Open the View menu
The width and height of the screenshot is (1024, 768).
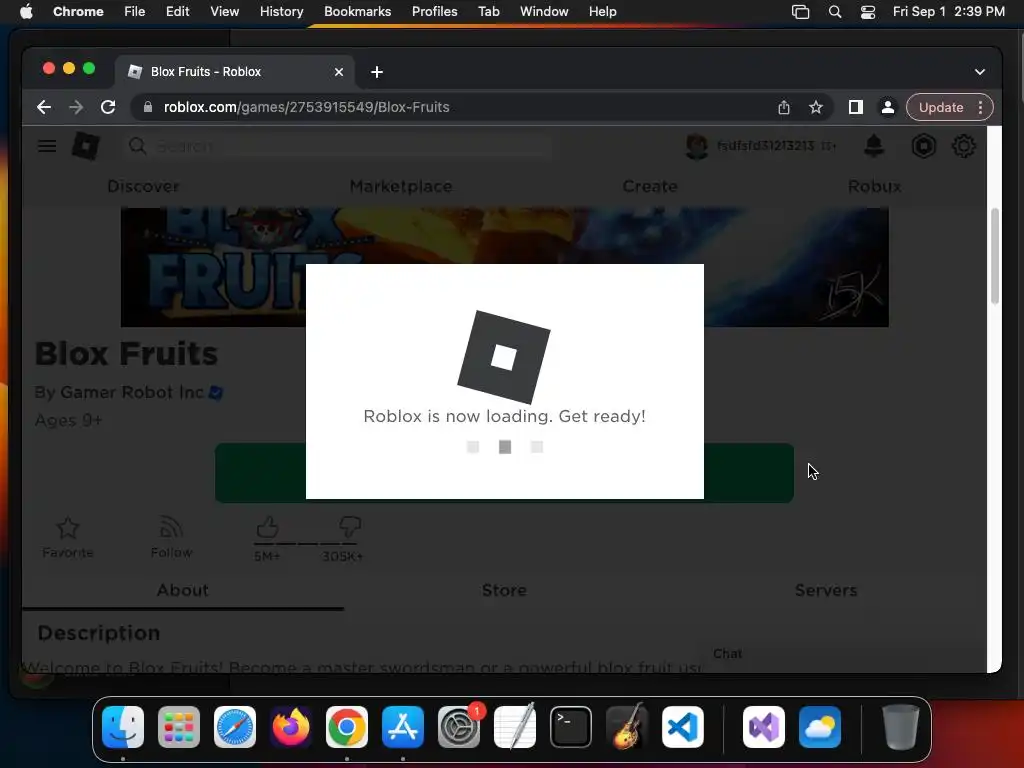click(224, 12)
